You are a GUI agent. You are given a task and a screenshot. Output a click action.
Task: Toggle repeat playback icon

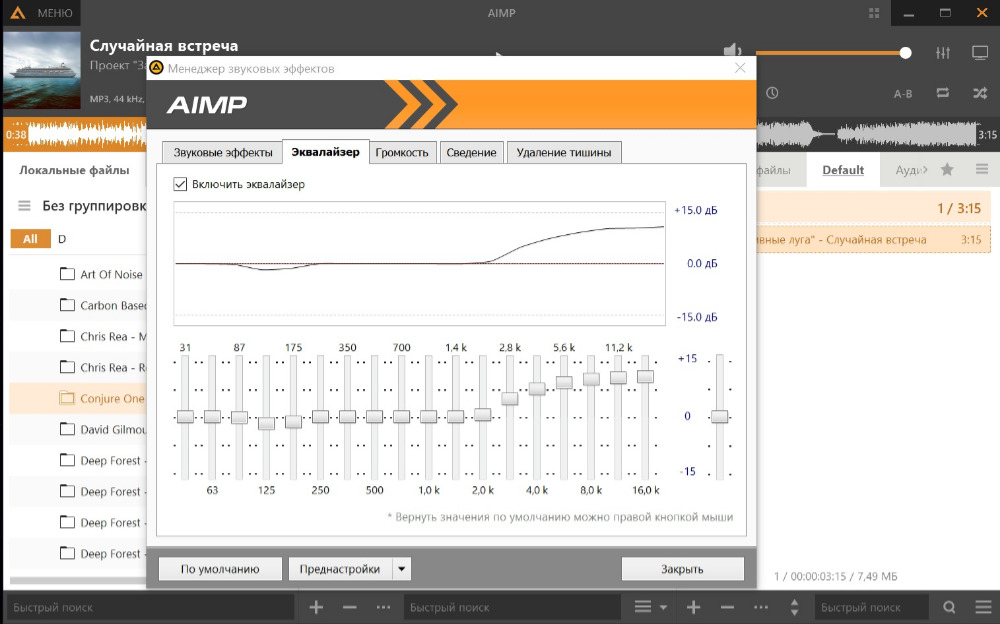pyautogui.click(x=943, y=93)
